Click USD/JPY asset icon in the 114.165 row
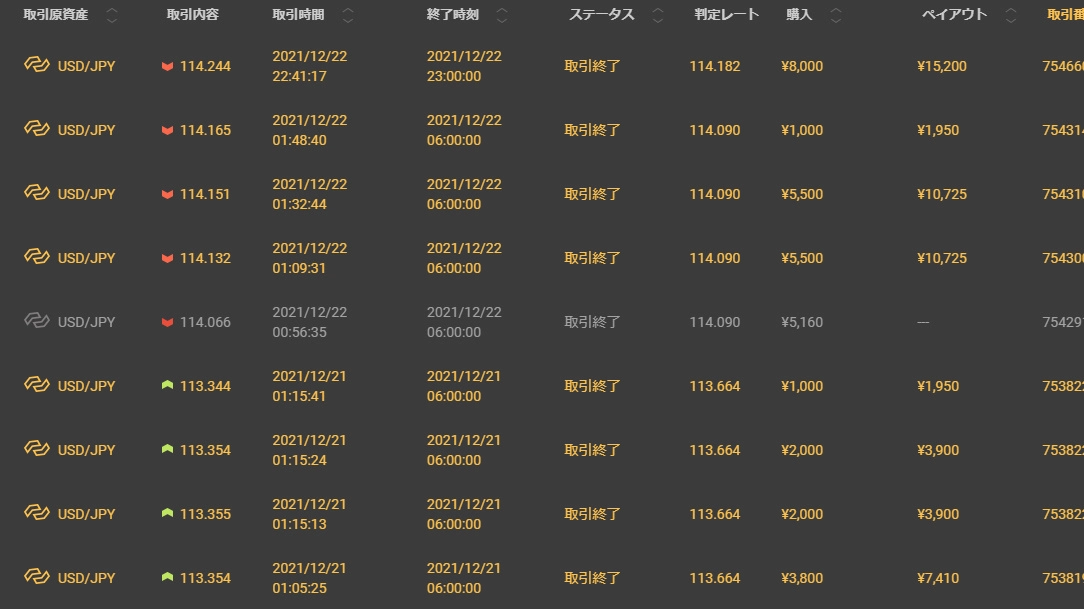The image size is (1084, 609). (37, 130)
